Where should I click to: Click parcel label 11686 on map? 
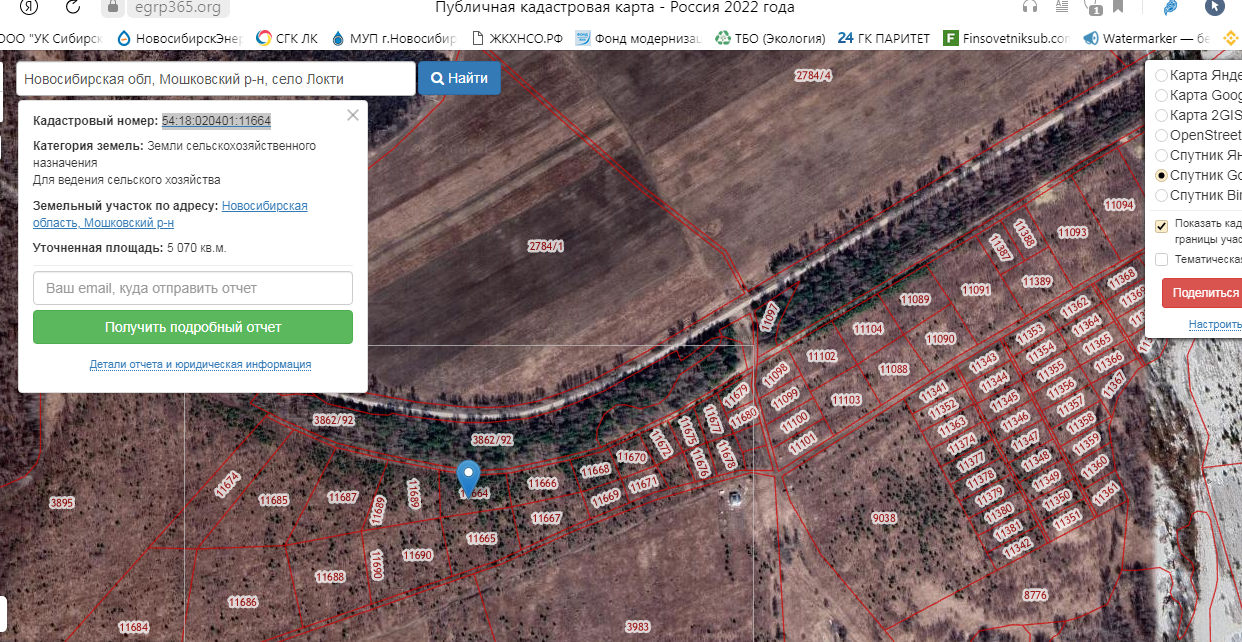coord(242,602)
